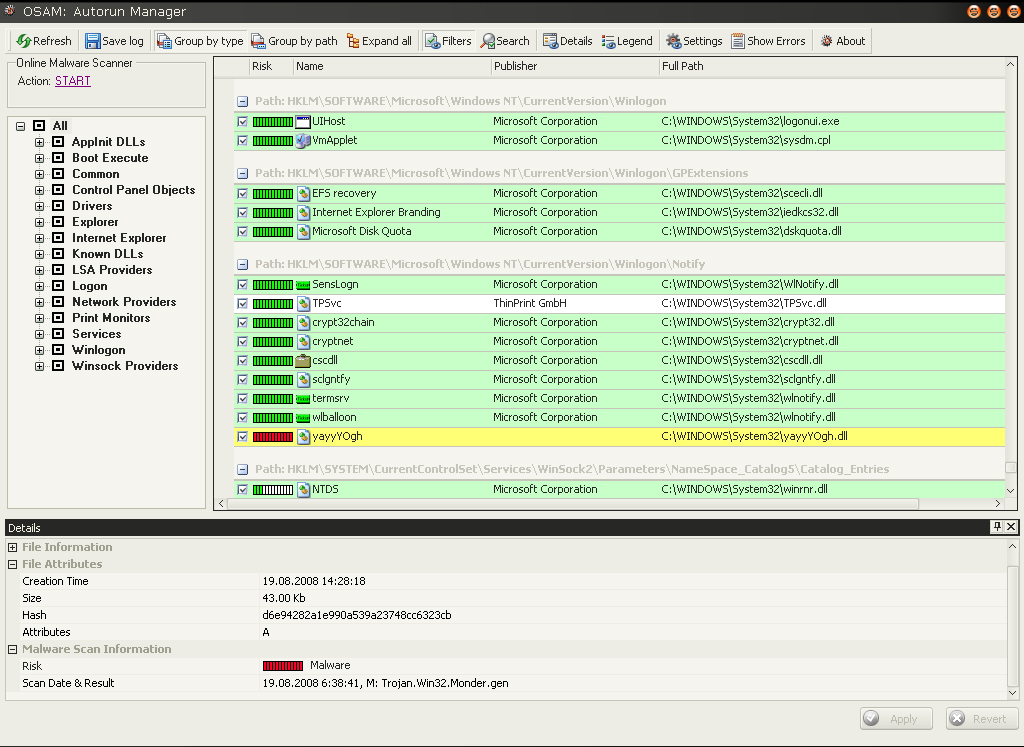Click the Group by type icon
Viewport: 1024px width, 747px height.
165,41
